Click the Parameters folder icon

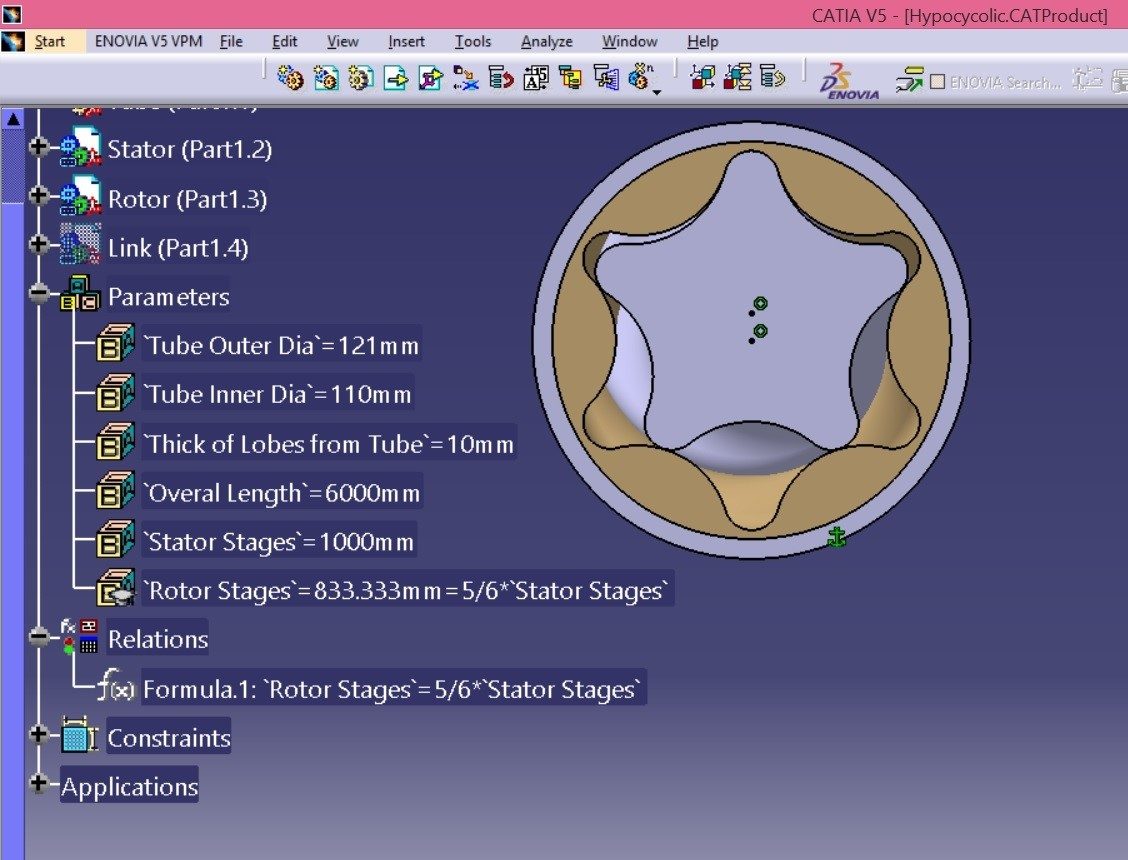pyautogui.click(x=80, y=294)
